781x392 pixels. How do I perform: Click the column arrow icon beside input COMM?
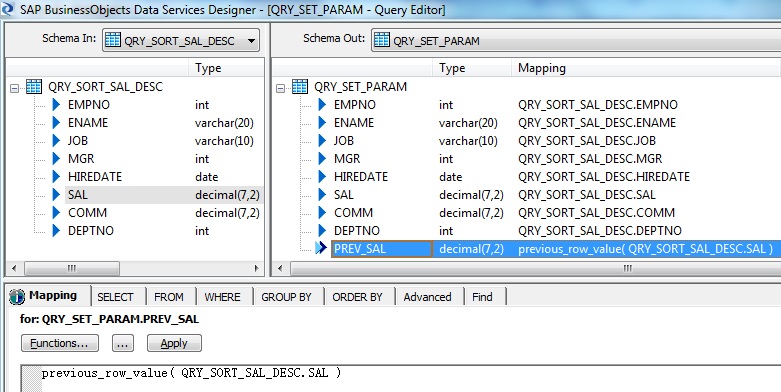click(x=56, y=212)
